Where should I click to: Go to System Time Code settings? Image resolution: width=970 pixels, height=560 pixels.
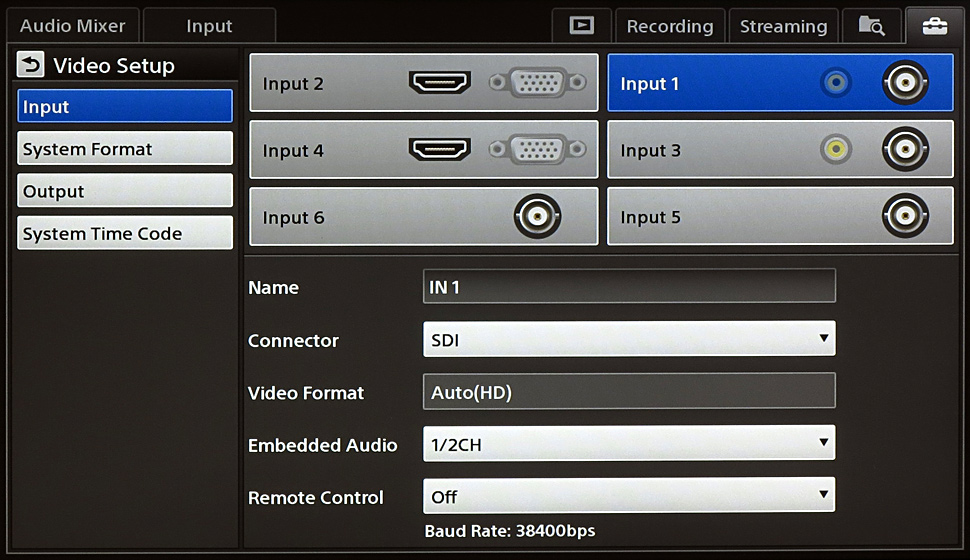[x=125, y=233]
